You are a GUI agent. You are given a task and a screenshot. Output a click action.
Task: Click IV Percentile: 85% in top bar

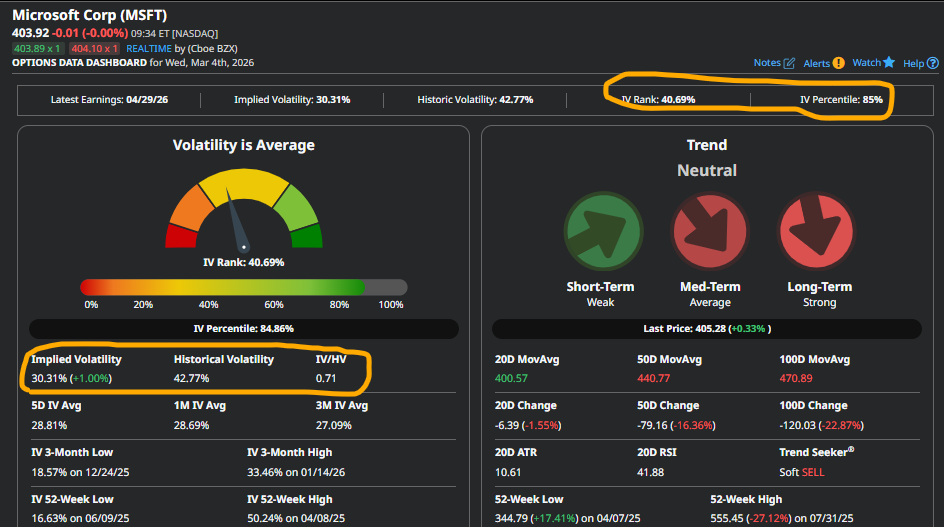pos(841,99)
